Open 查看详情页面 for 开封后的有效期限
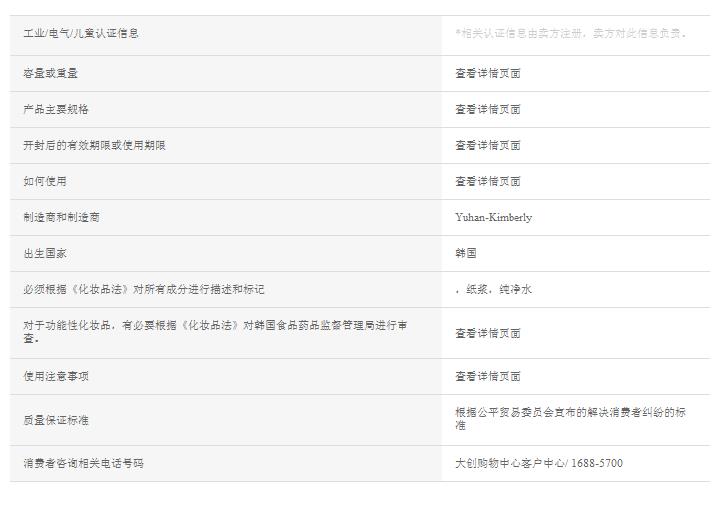The image size is (721, 516). click(488, 146)
